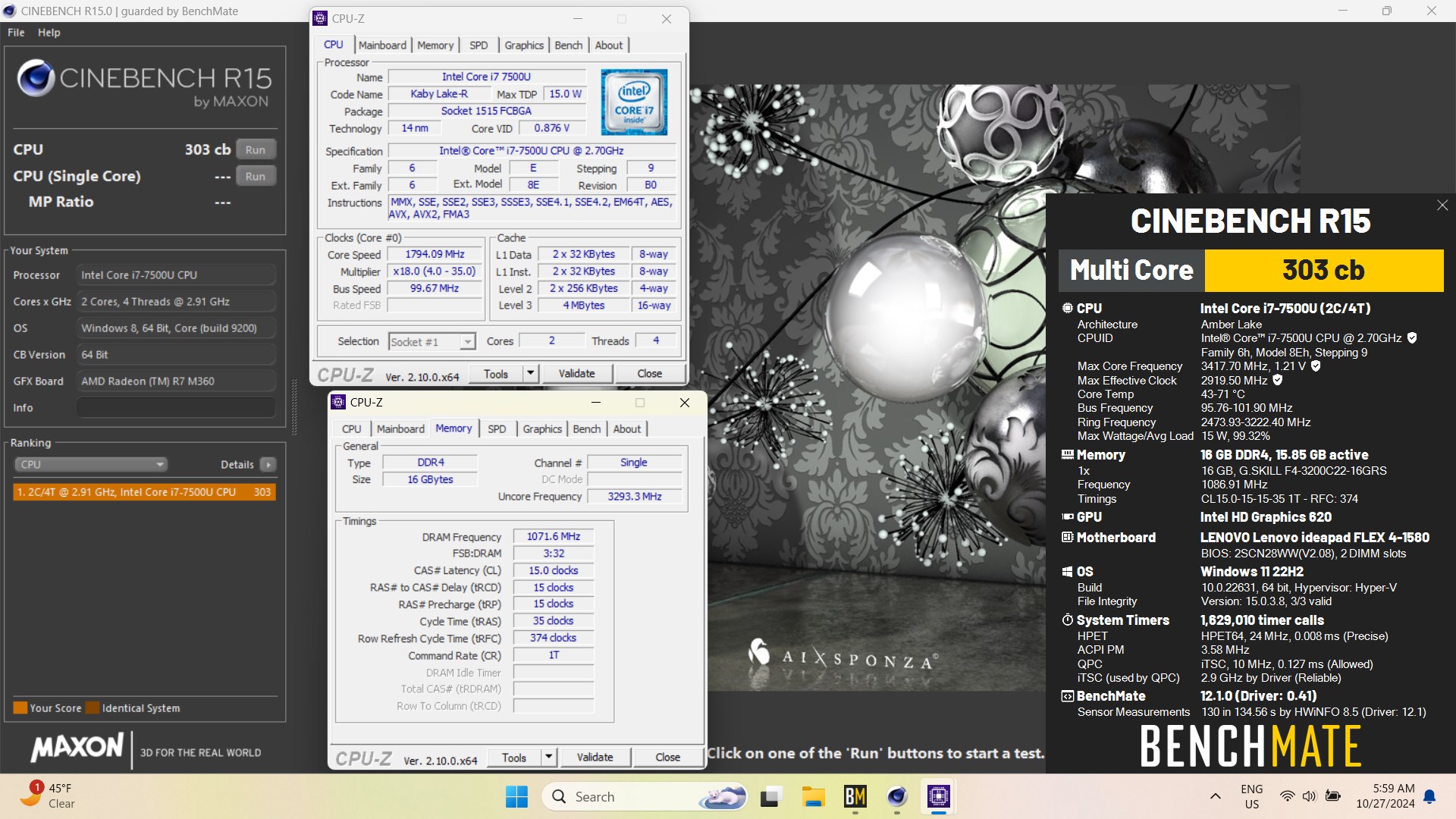This screenshot has height=819, width=1456.
Task: Click the Core Speed value 1794.09 MHz
Action: coord(435,254)
